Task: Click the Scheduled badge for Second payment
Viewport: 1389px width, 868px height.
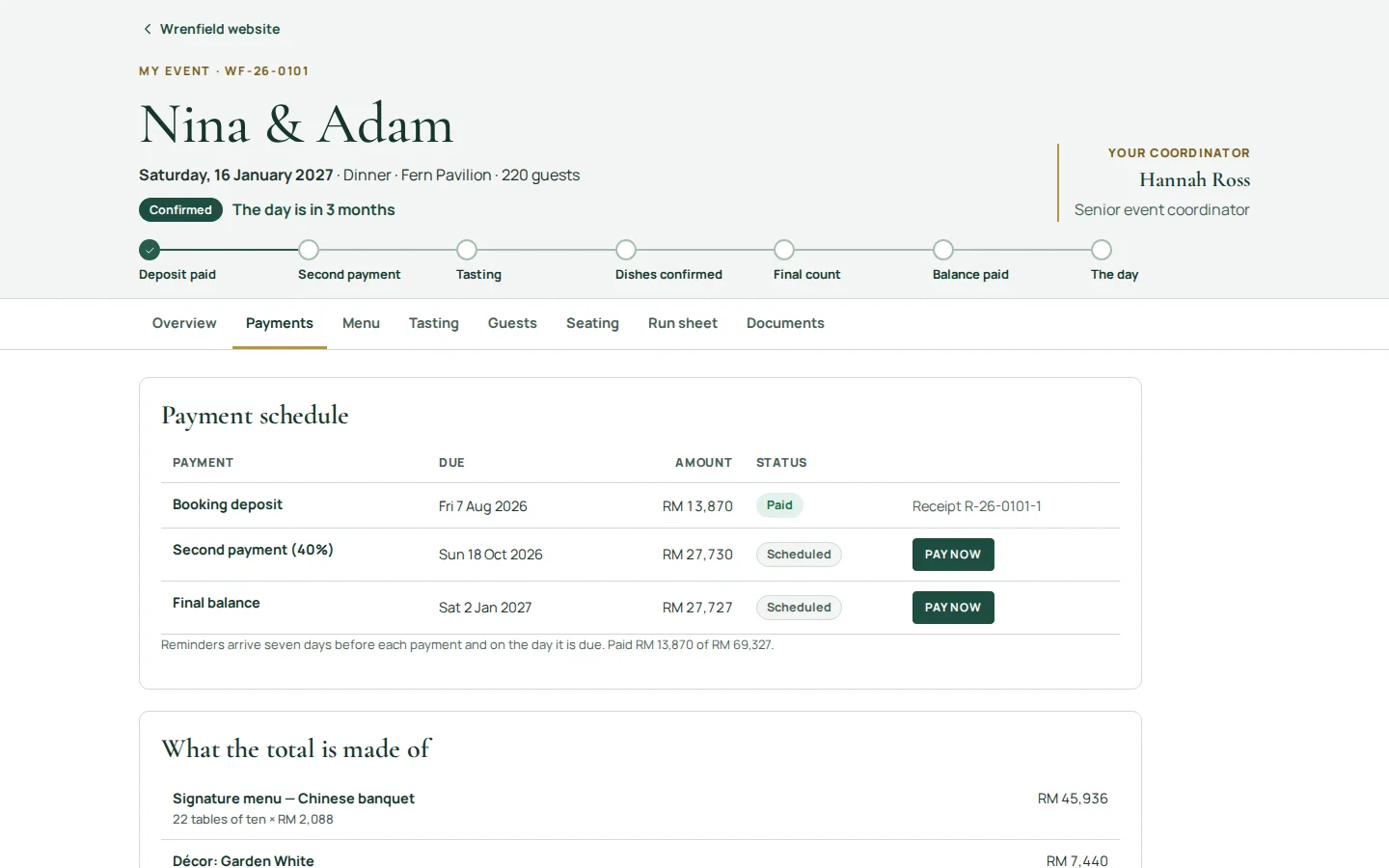Action: tap(799, 555)
